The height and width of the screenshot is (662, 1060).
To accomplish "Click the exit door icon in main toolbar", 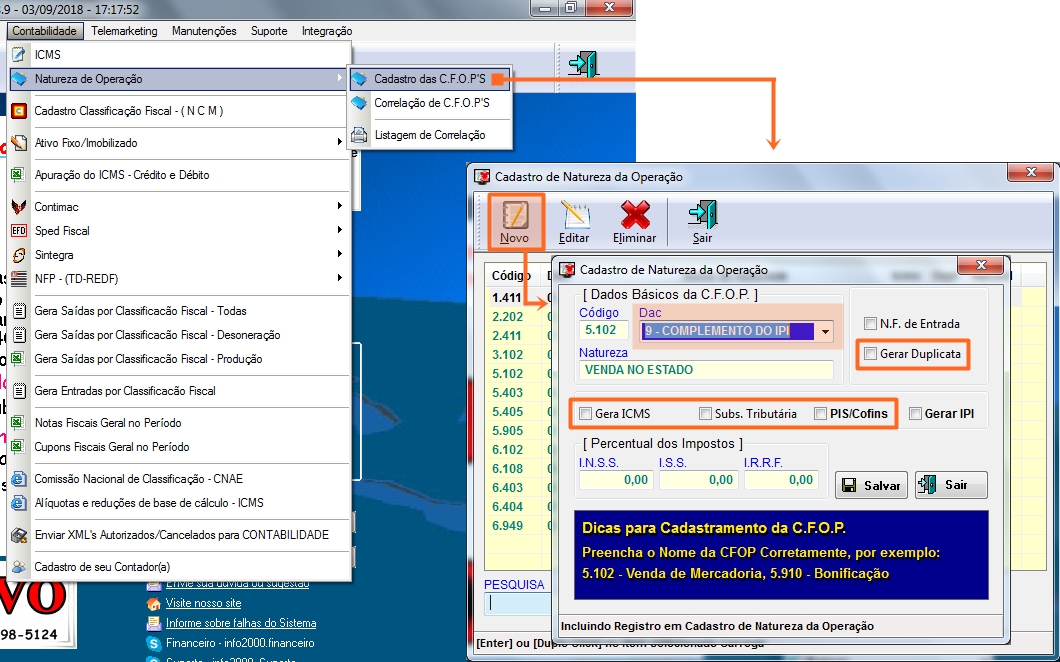I will coord(583,65).
